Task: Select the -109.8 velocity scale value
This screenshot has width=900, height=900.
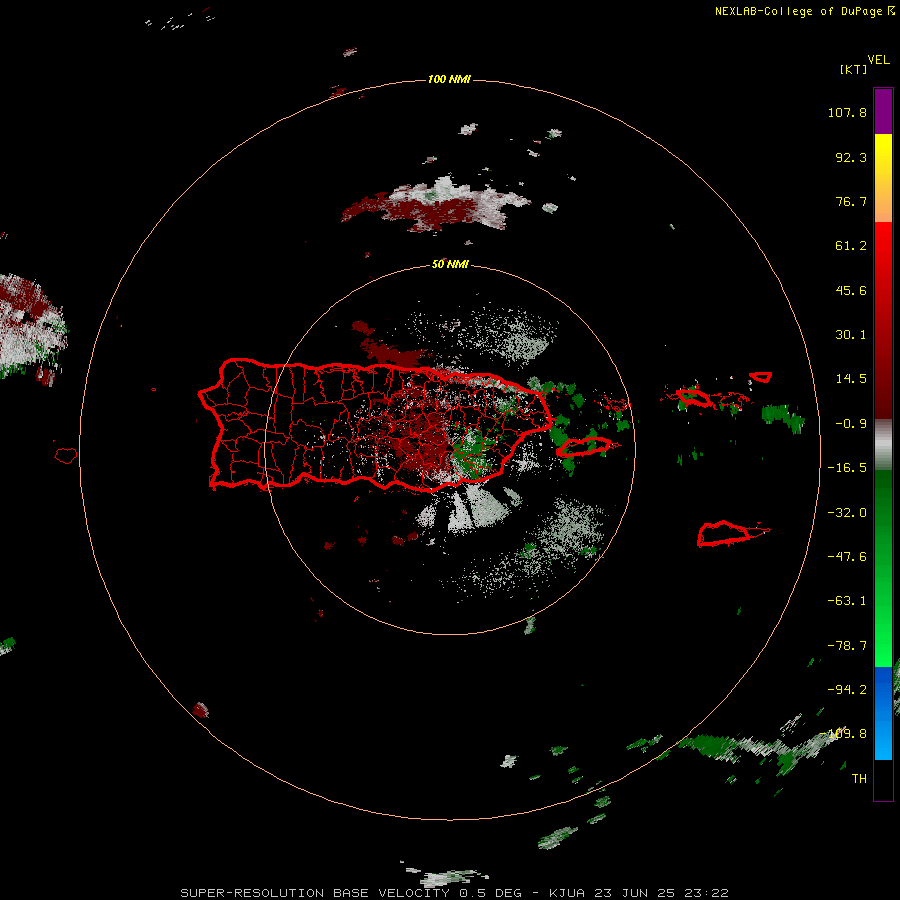Action: [x=844, y=734]
